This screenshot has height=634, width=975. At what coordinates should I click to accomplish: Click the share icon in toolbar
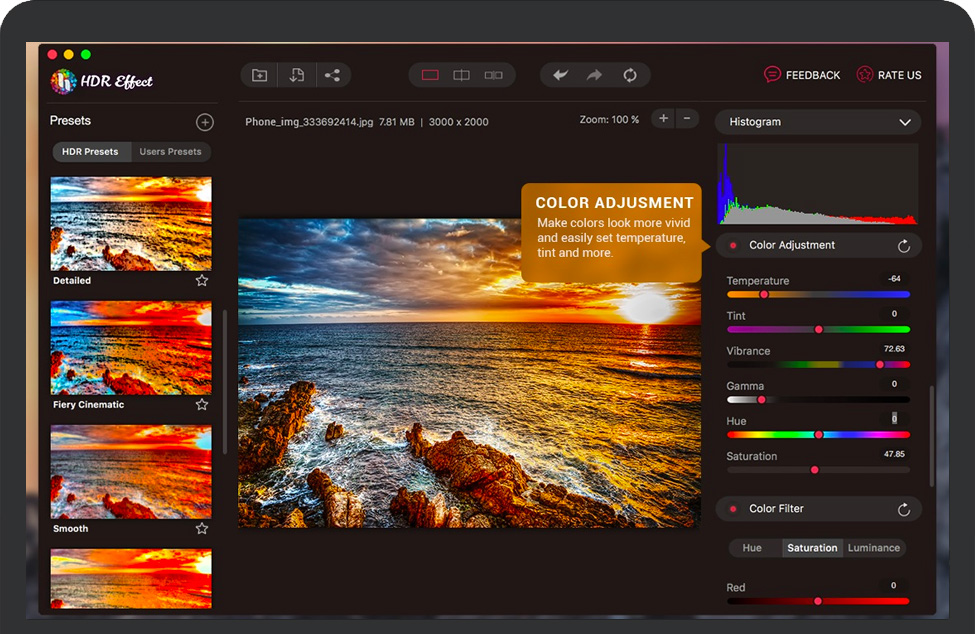[332, 75]
